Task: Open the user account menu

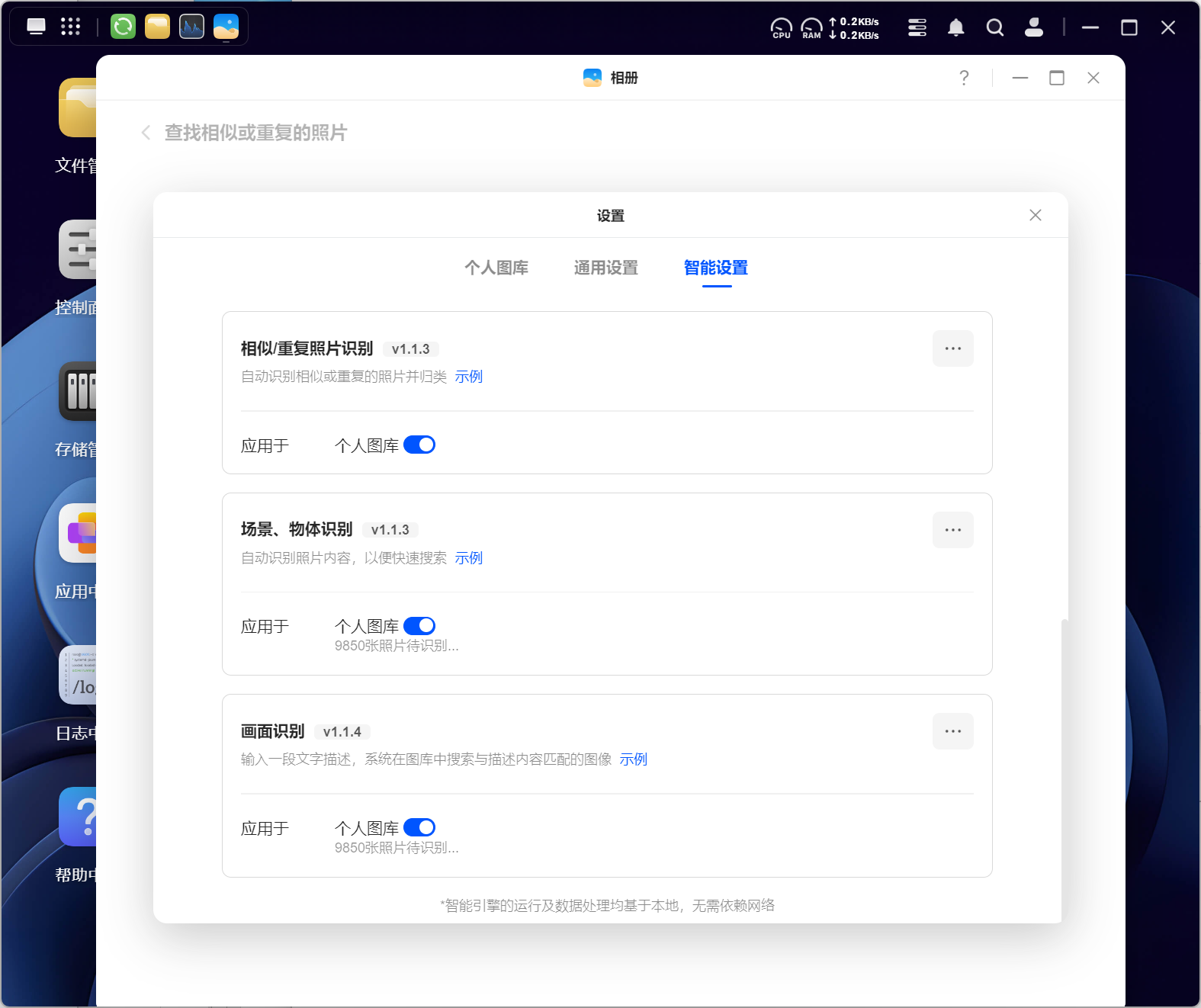Action: point(1033,27)
